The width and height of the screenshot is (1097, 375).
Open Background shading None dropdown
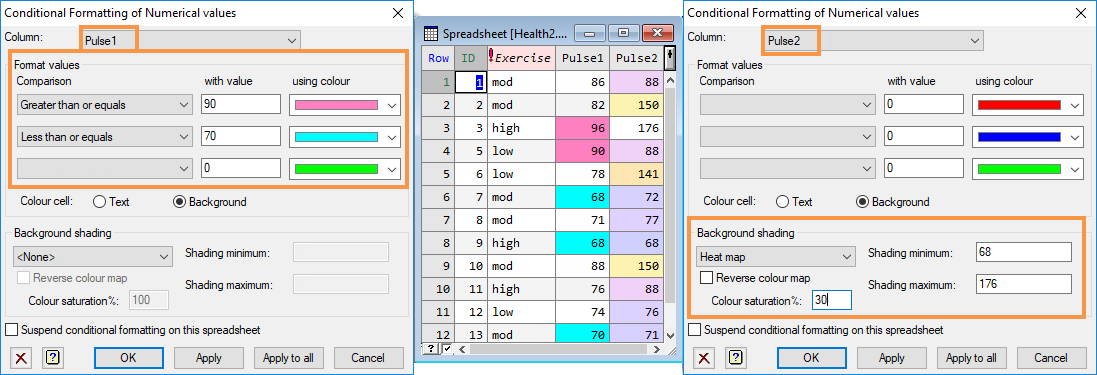(x=93, y=257)
